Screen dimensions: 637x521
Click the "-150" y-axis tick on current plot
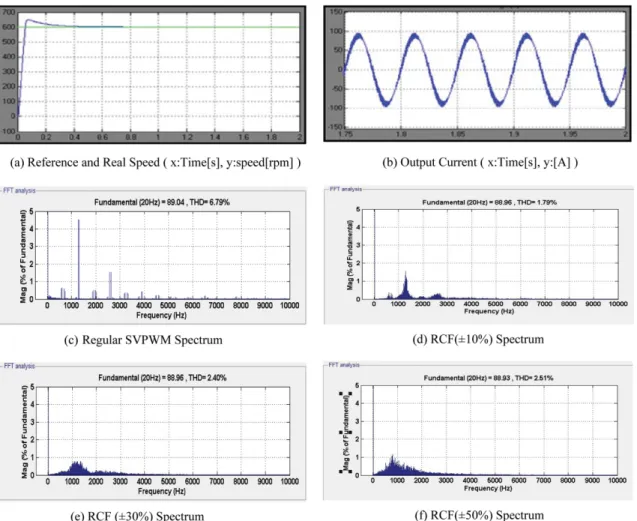coord(335,127)
